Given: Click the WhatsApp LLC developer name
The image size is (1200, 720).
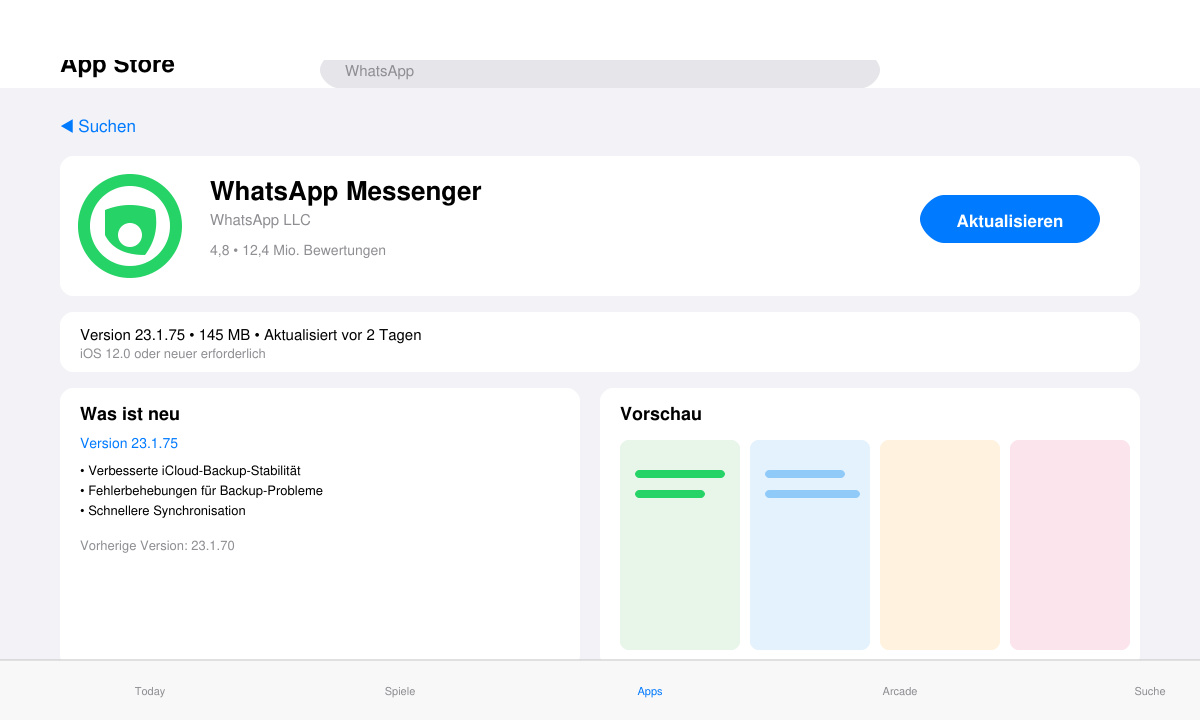Looking at the screenshot, I should pos(260,220).
